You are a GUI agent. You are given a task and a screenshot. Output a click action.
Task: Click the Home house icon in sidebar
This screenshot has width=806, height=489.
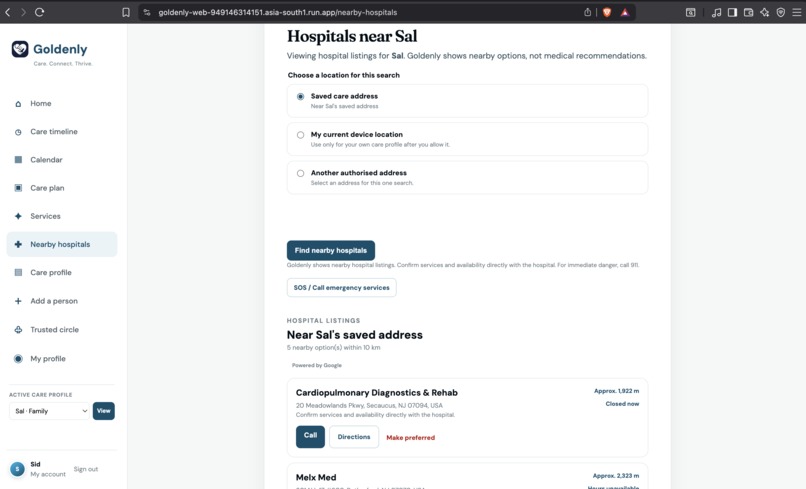coord(18,104)
